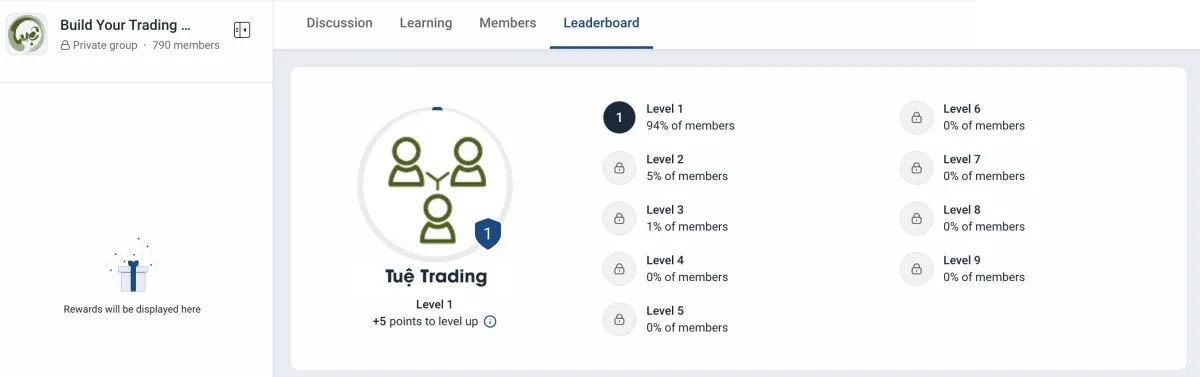
Task: Click the Level 2 lock icon
Action: pyautogui.click(x=619, y=167)
